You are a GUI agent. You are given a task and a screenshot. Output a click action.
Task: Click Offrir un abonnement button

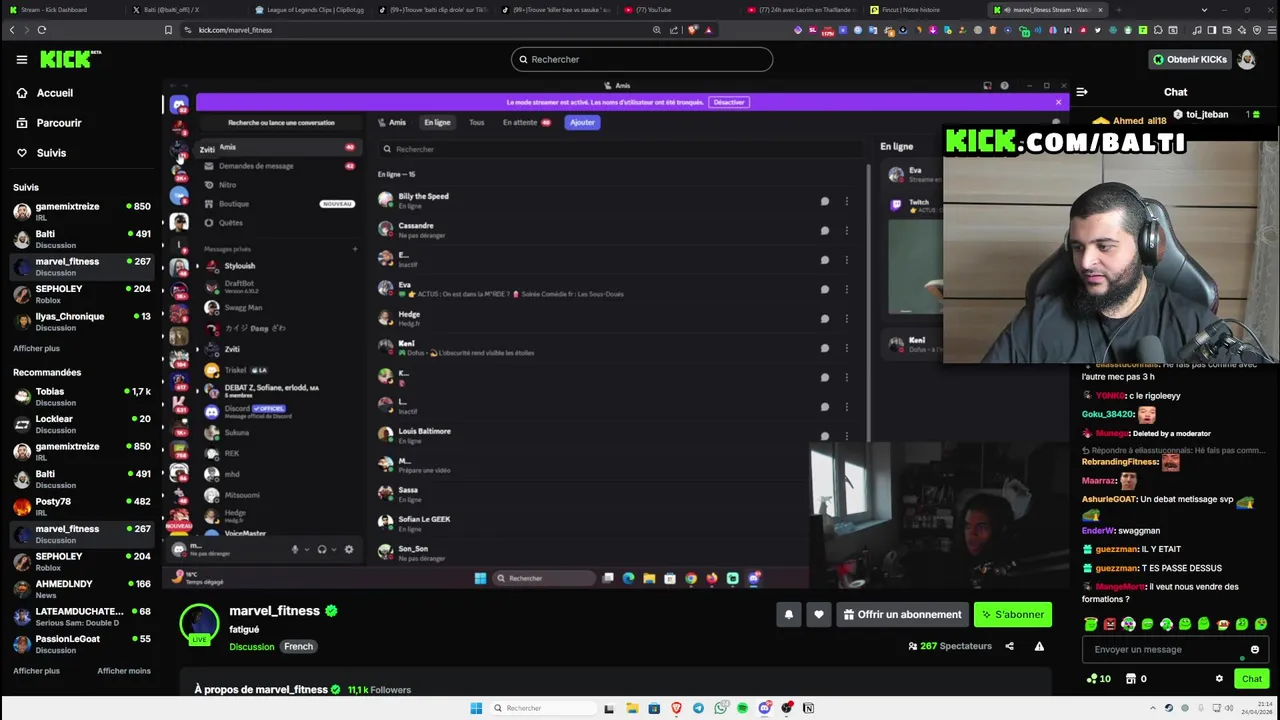[902, 615]
